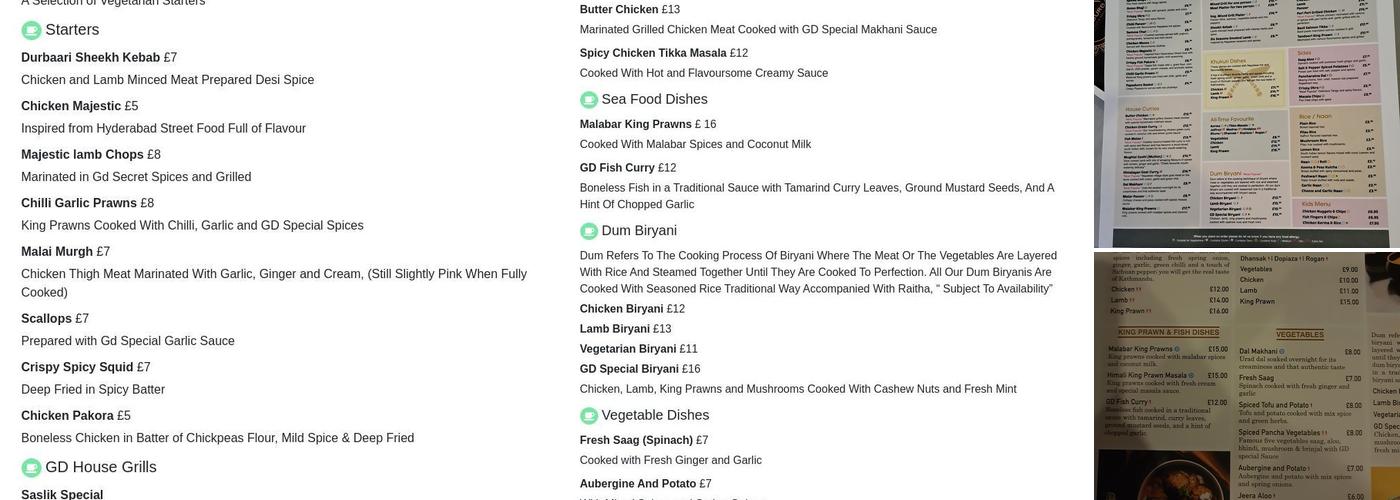Viewport: 1400px width, 500px height.
Task: Click the Crispy Spicy Squid item
Action: click(77, 367)
